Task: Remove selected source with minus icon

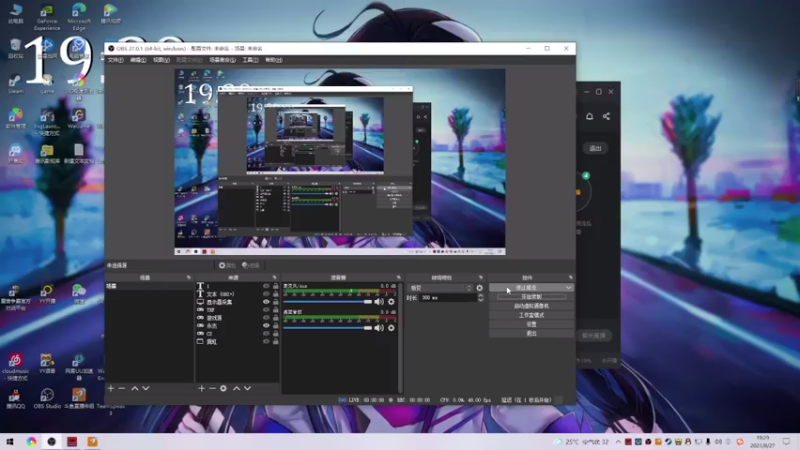Action: 212,388
